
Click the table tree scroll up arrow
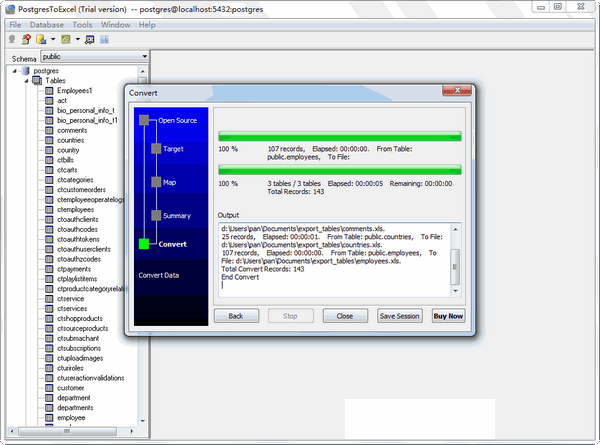pyautogui.click(x=143, y=71)
